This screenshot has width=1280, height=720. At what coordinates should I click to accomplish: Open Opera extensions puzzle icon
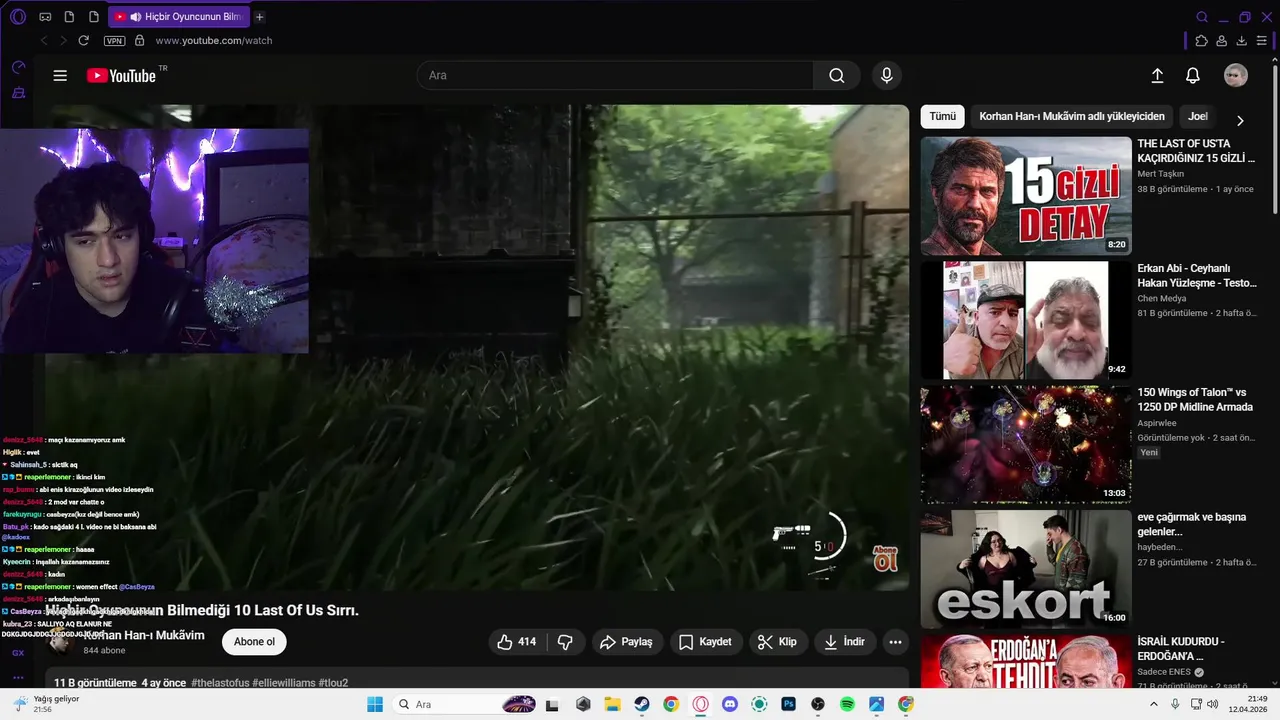(1202, 41)
